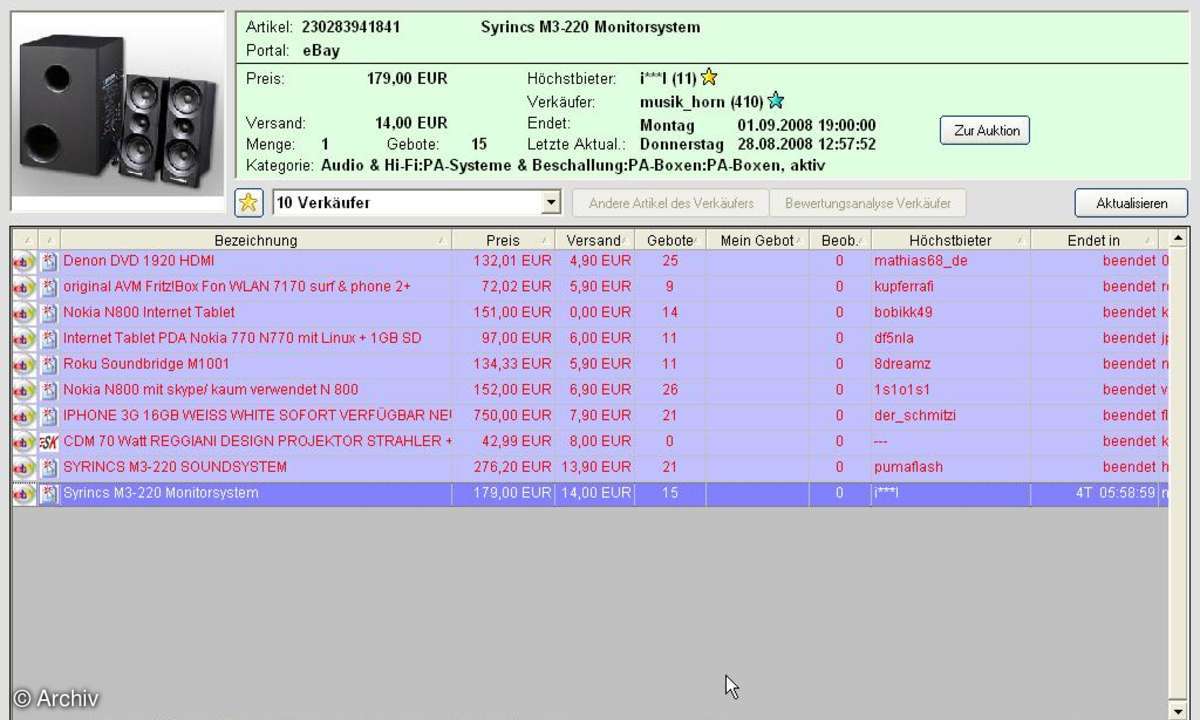This screenshot has width=1200, height=720.
Task: Sort by Preis column header
Action: tap(503, 240)
